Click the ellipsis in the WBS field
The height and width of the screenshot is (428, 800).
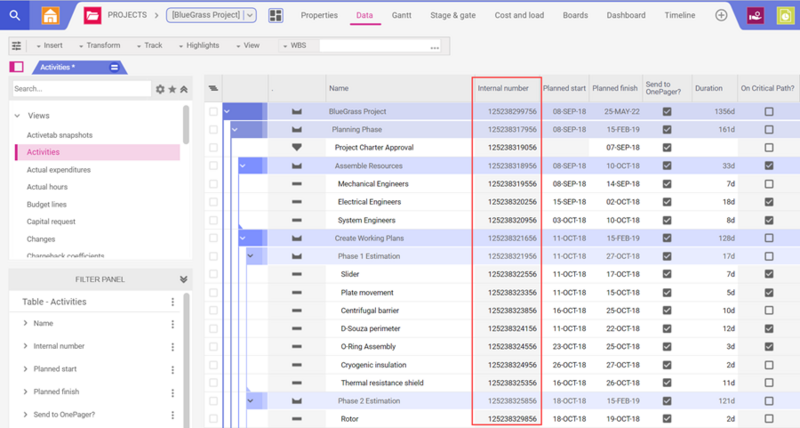[434, 47]
